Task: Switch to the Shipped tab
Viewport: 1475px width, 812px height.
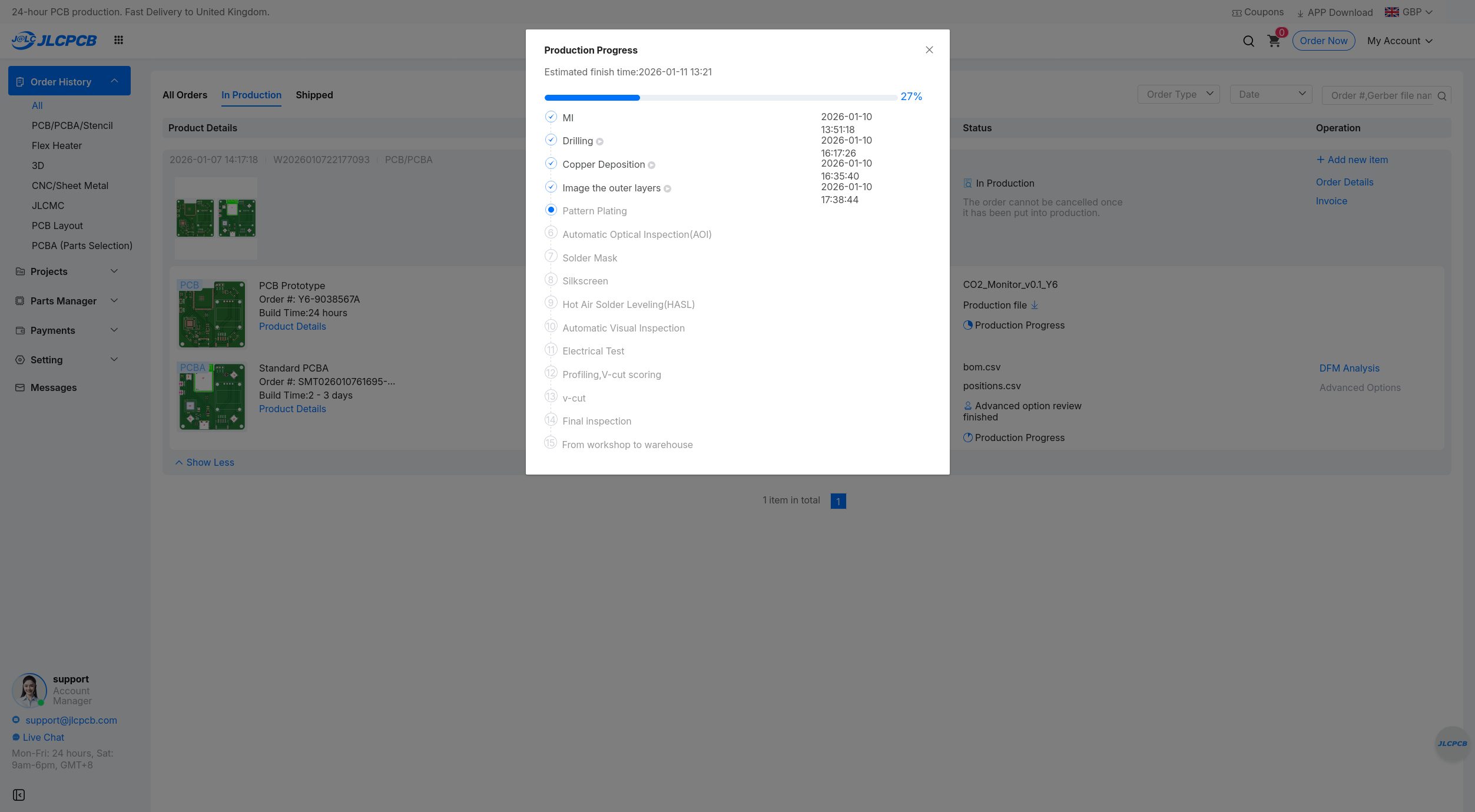Action: [x=314, y=95]
